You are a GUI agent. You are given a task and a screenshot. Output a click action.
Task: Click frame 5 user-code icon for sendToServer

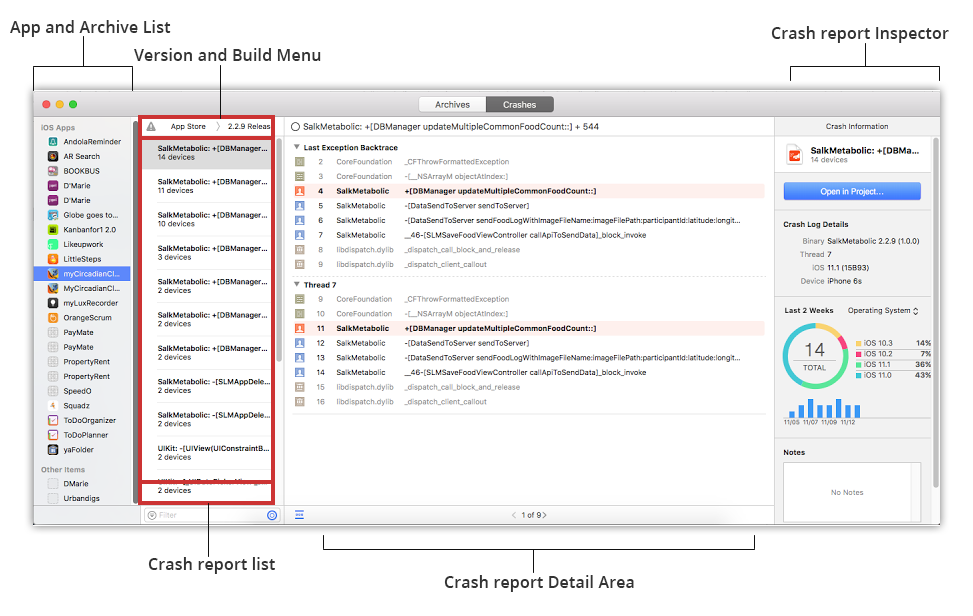(x=300, y=206)
